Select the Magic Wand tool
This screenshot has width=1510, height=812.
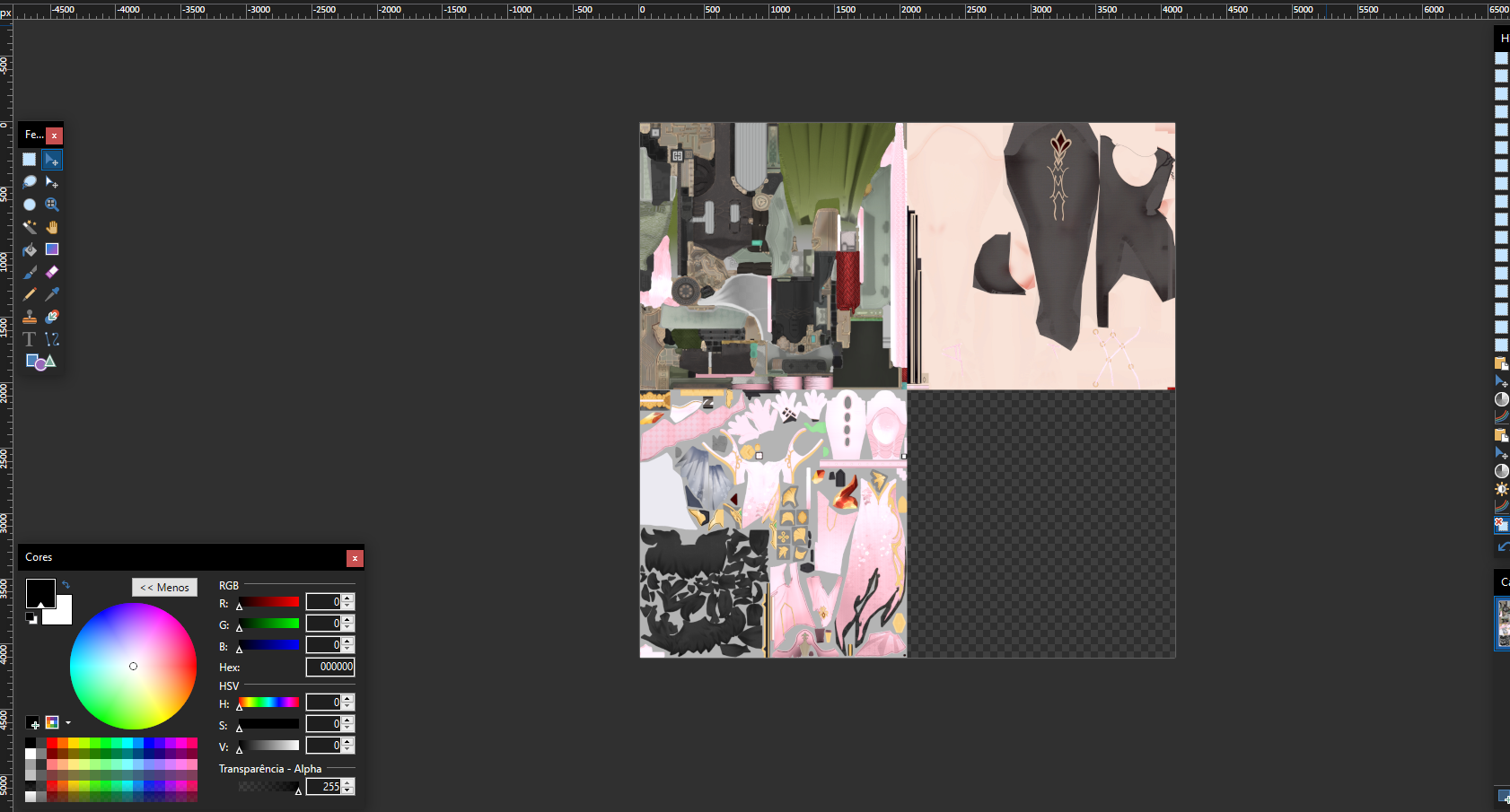click(30, 227)
